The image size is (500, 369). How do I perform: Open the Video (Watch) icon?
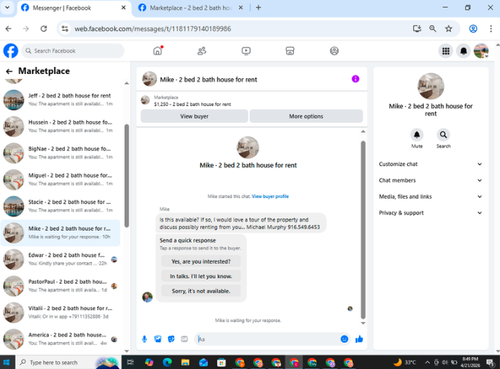[x=246, y=51]
